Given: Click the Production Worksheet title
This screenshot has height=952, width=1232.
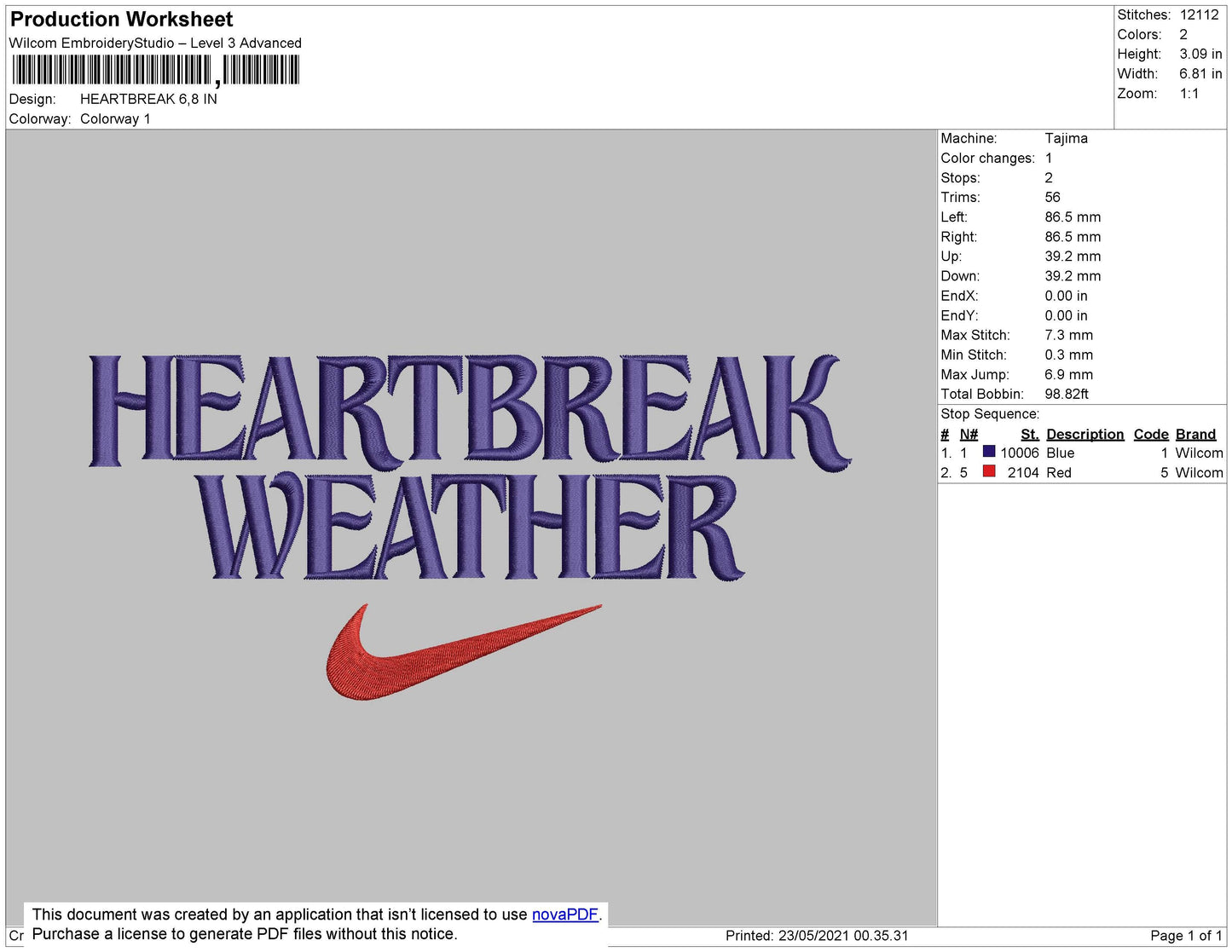Looking at the screenshot, I should point(122,19).
